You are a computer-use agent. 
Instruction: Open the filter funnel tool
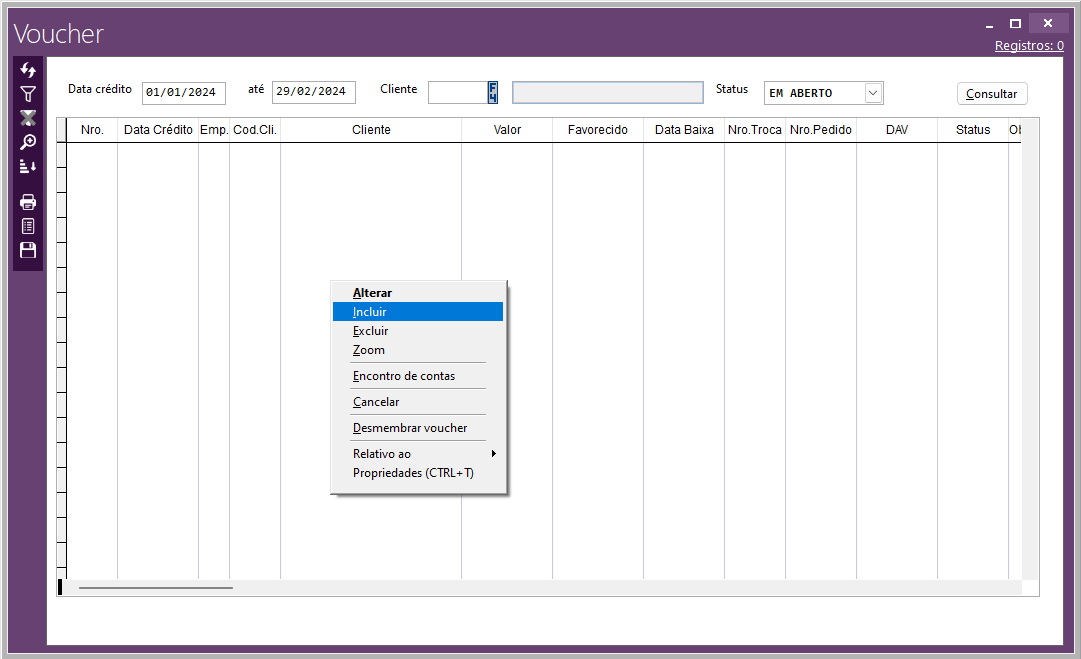click(28, 94)
